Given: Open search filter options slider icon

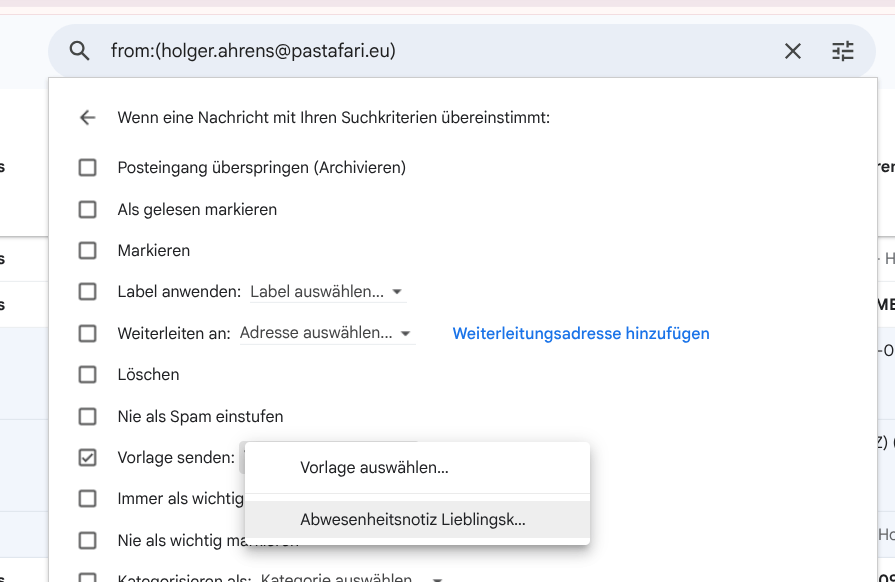Looking at the screenshot, I should pyautogui.click(x=843, y=51).
